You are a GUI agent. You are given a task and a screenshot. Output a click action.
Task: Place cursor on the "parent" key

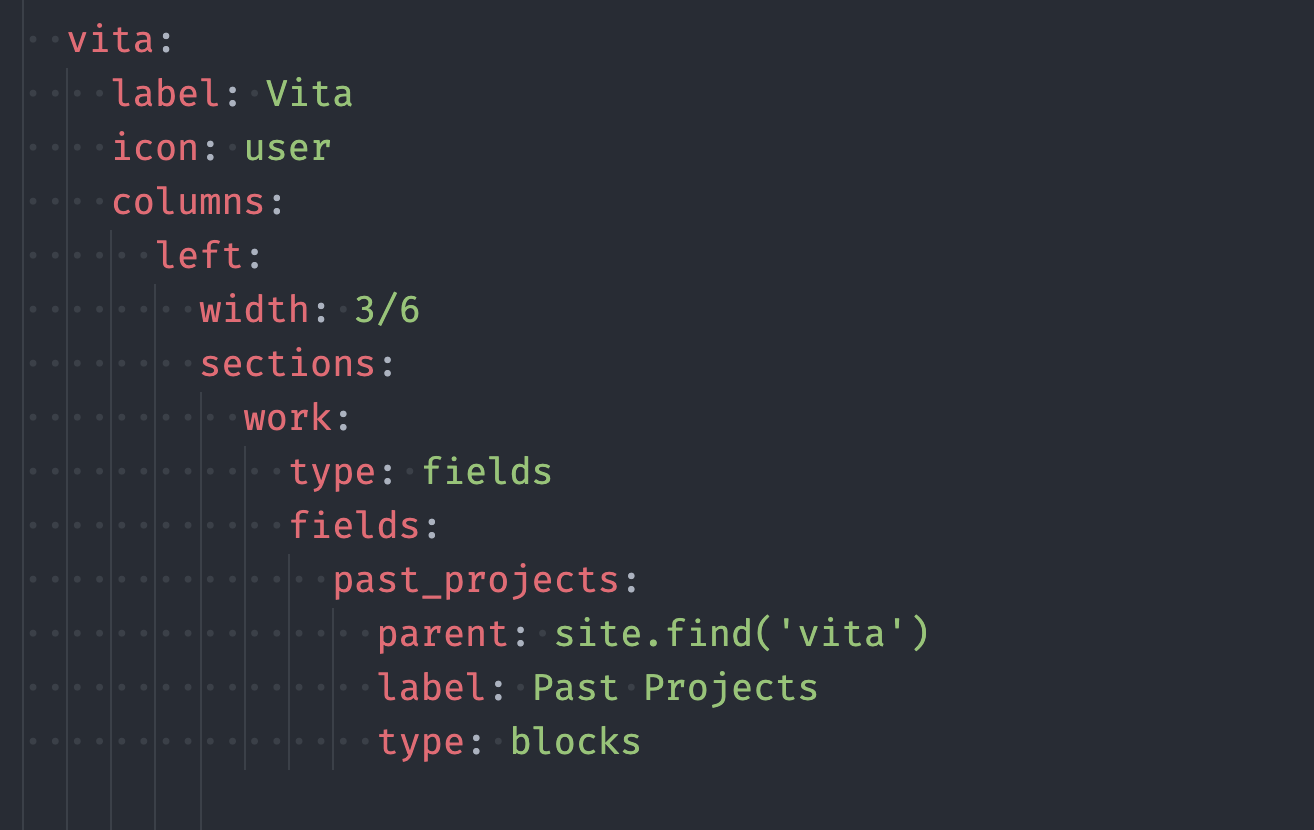tap(443, 634)
